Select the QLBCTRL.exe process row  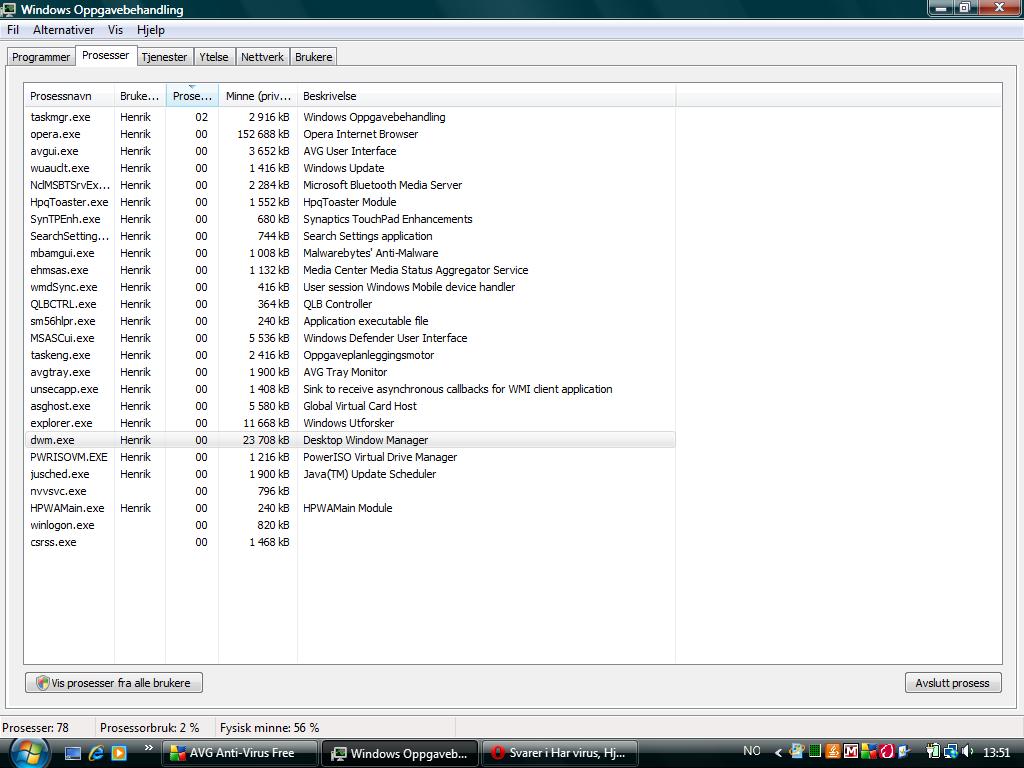coord(350,304)
